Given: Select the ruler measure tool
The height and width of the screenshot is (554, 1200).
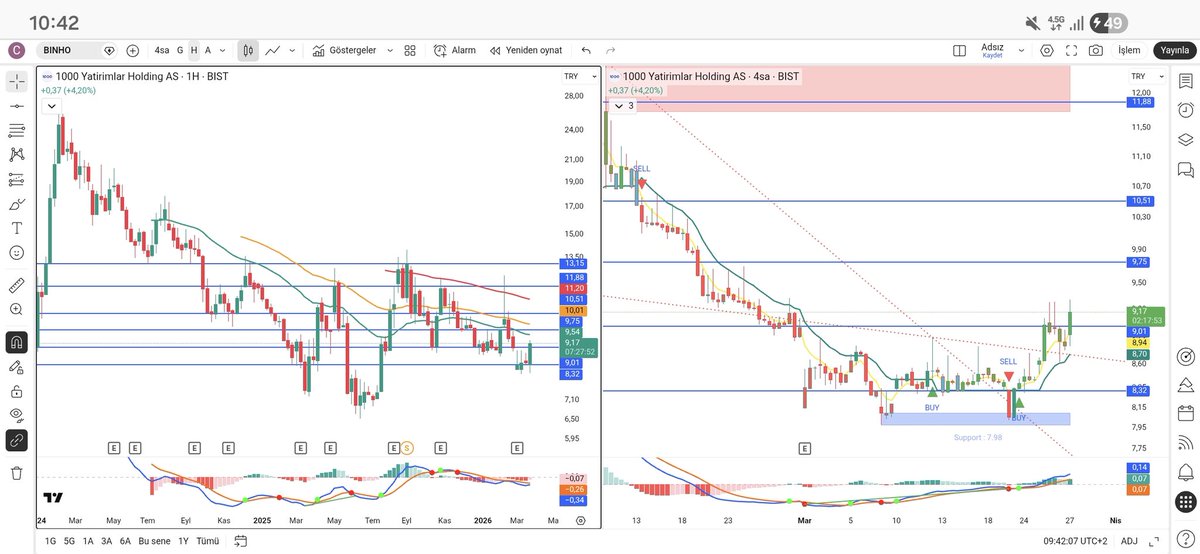Looking at the screenshot, I should point(16,286).
